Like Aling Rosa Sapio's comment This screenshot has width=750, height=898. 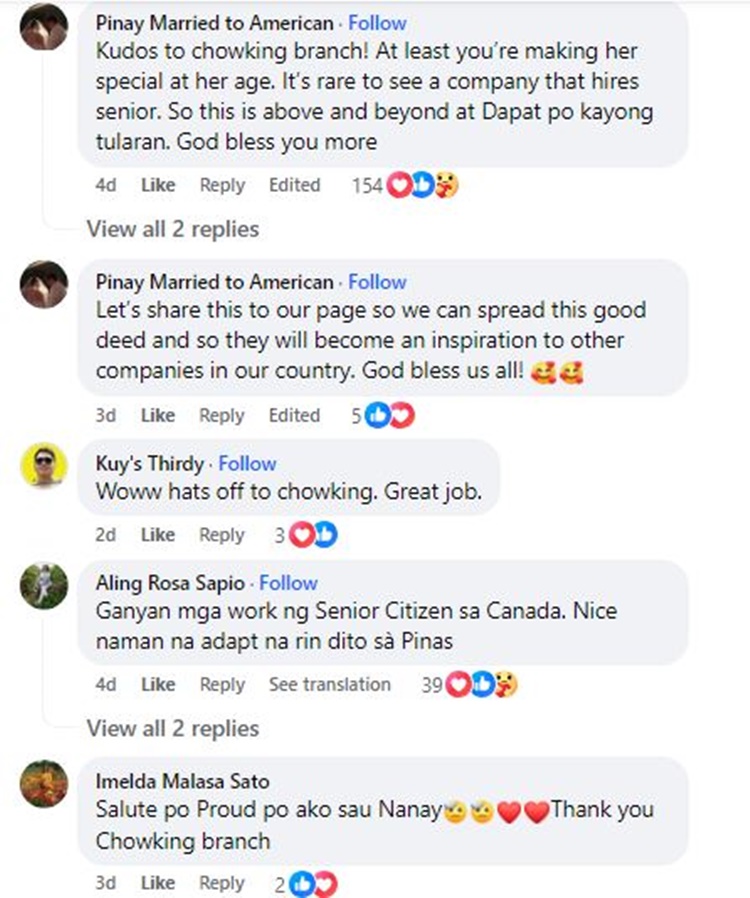tap(157, 685)
